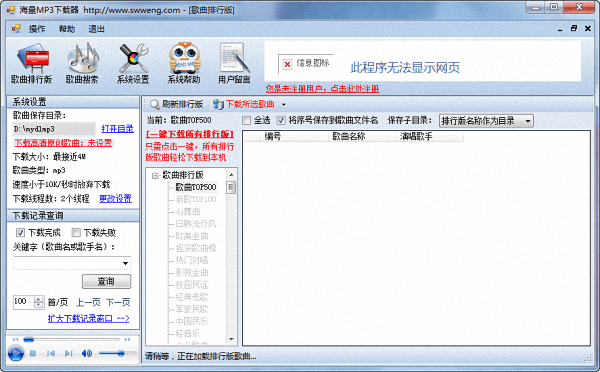Click the player seek slider thumb
The width and height of the screenshot is (600, 372).
(x=29, y=339)
